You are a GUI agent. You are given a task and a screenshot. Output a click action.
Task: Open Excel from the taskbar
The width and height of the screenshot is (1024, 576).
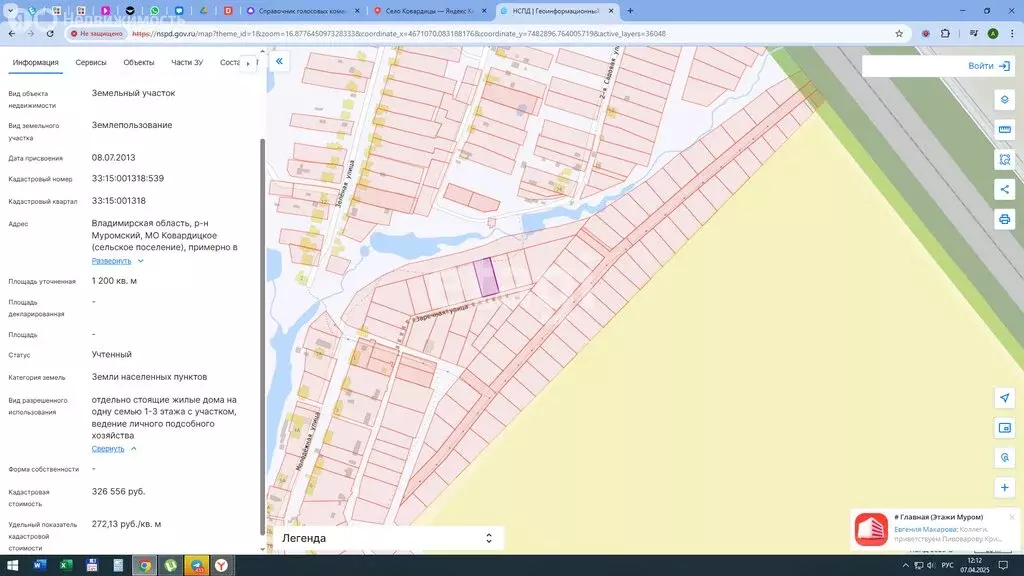66,565
